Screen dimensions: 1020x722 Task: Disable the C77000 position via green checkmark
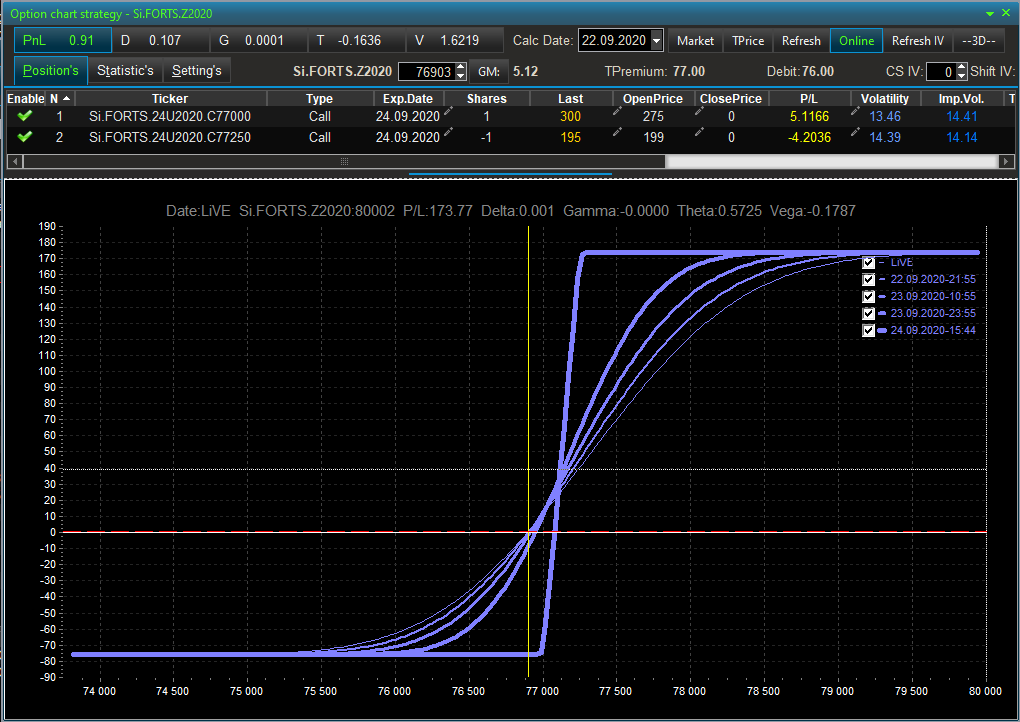tap(25, 117)
